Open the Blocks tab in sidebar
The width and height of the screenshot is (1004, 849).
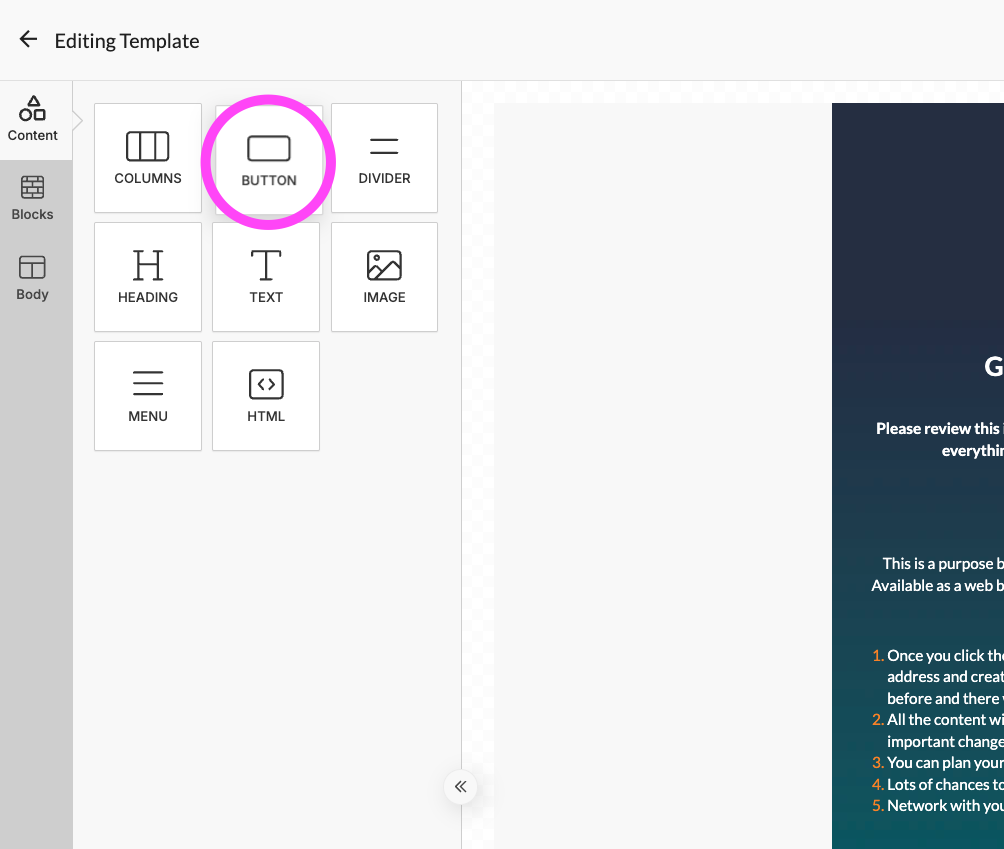coord(33,199)
